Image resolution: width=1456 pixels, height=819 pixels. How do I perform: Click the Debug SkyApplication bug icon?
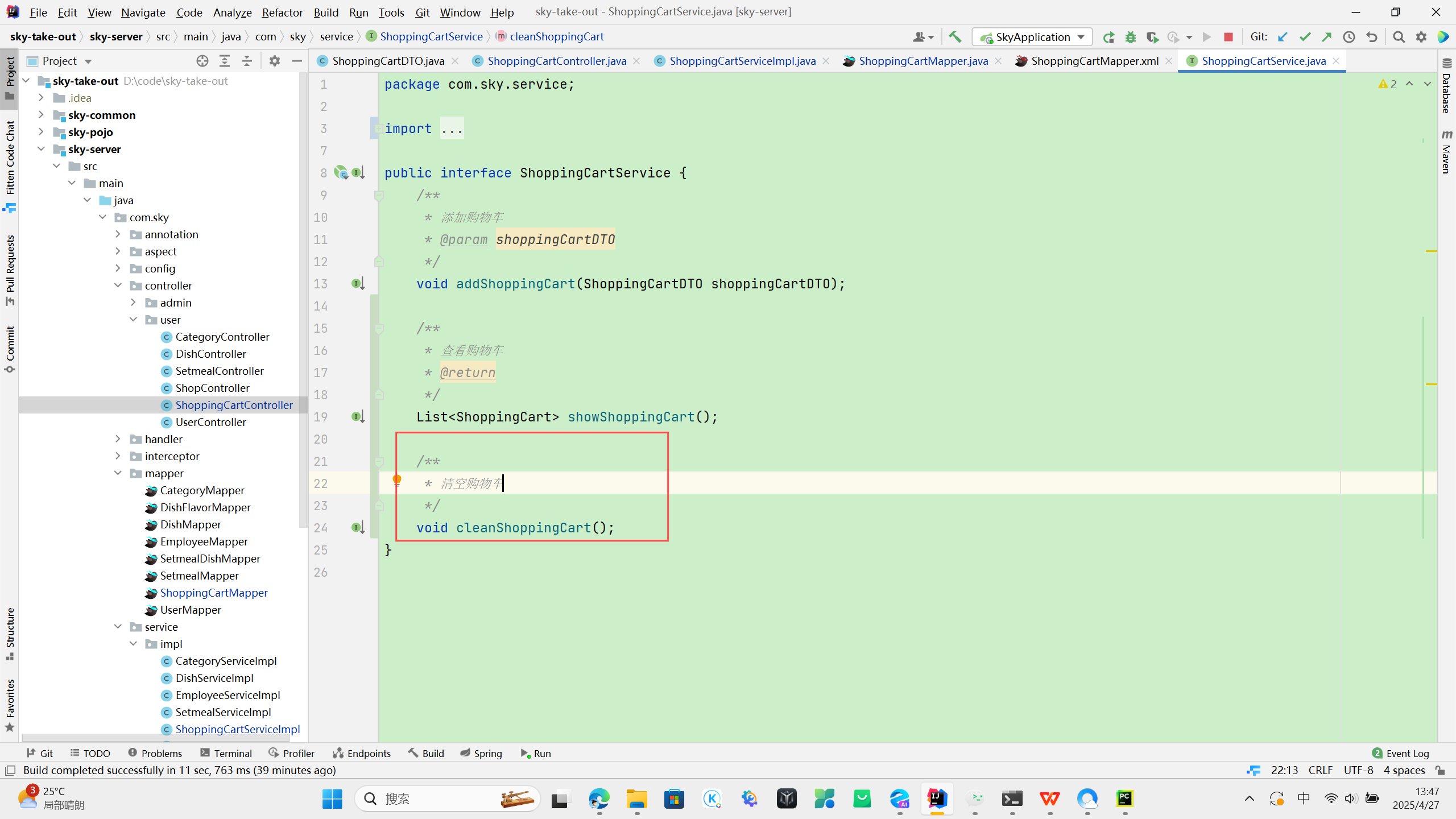pyautogui.click(x=1131, y=37)
